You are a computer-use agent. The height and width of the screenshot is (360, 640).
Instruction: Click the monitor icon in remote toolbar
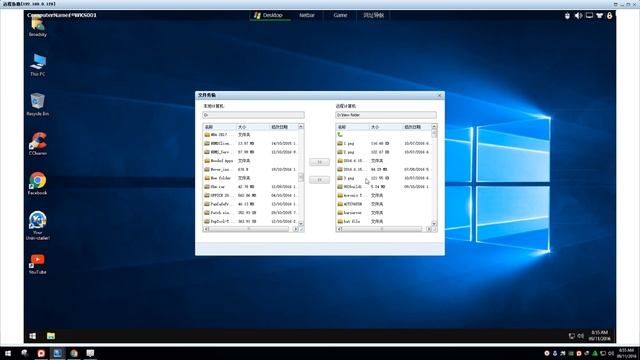click(x=589, y=16)
